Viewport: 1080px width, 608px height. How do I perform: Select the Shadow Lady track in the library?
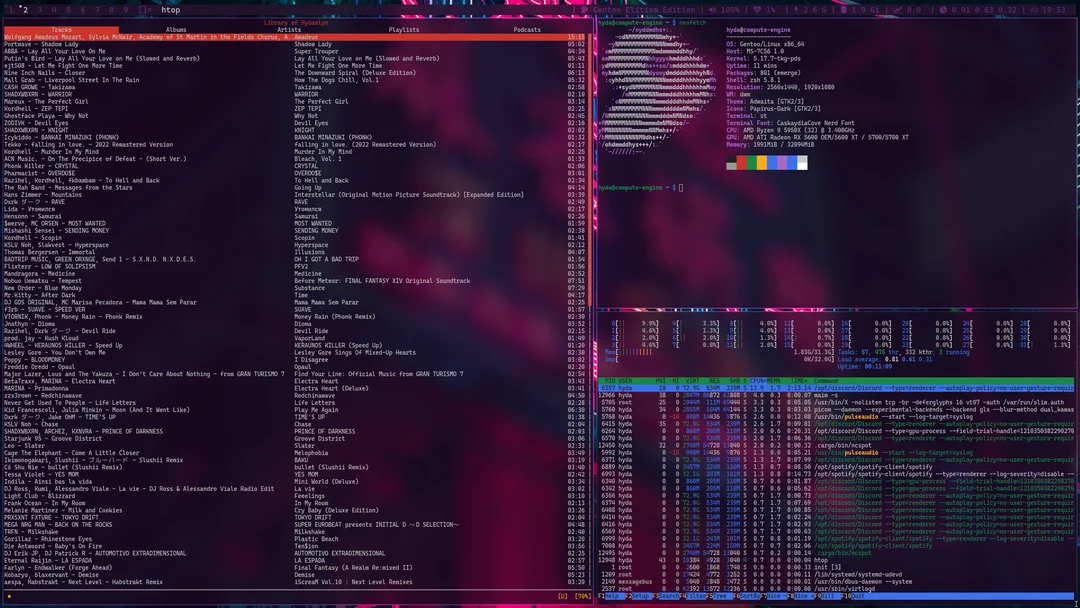point(60,44)
